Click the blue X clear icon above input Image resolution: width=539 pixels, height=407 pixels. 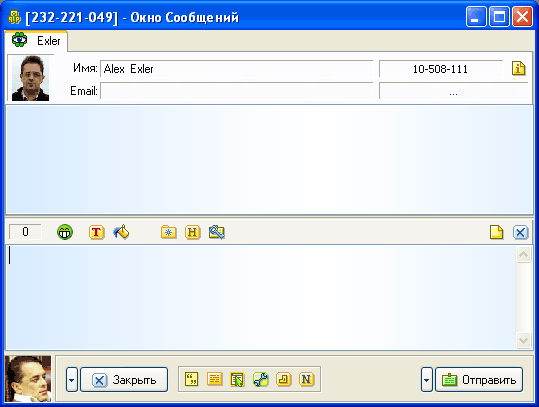click(x=520, y=232)
